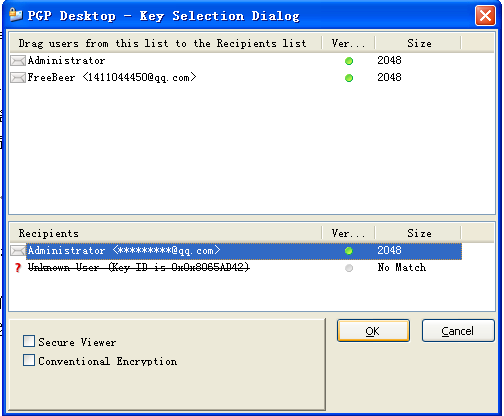Select the FreeBeer <1411044450@qq.com> row

[x=112, y=78]
